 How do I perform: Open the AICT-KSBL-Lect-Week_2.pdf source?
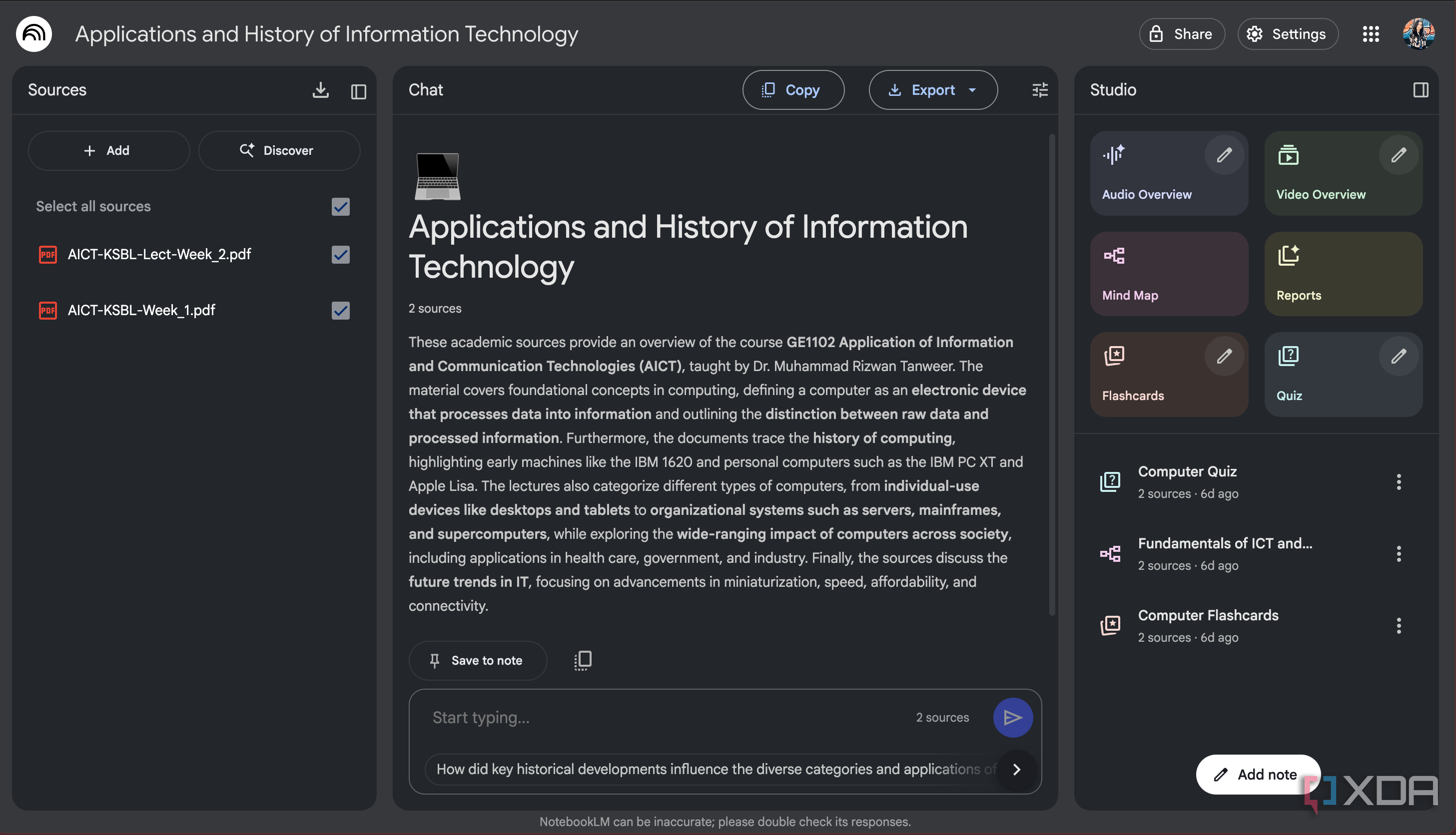159,254
